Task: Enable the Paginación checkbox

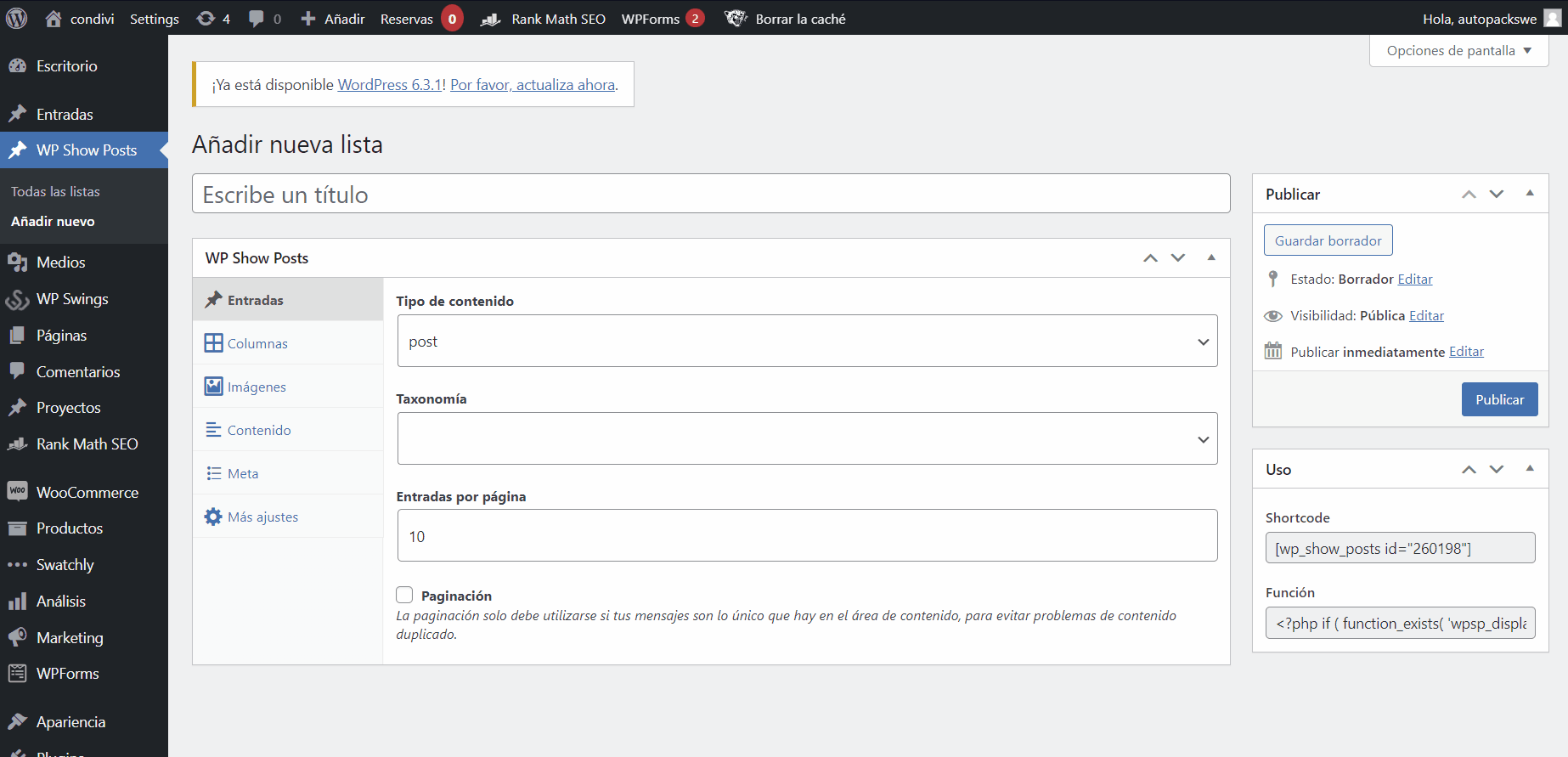Action: 405,596
